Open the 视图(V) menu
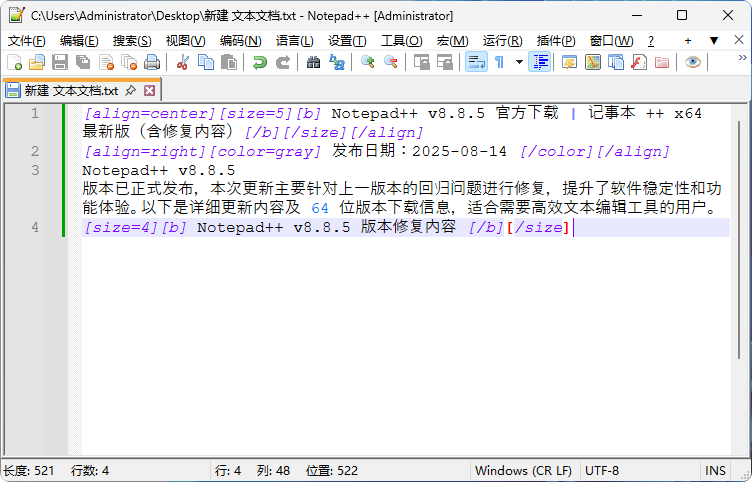This screenshot has height=482, width=752. [x=185, y=41]
